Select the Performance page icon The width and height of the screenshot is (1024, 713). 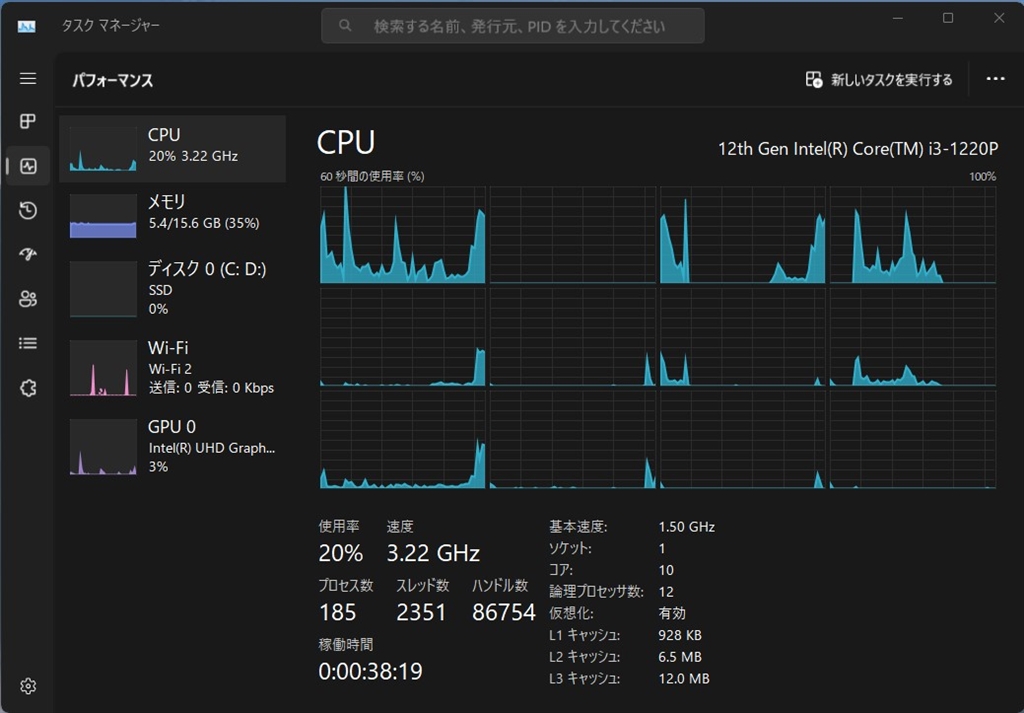click(x=28, y=166)
